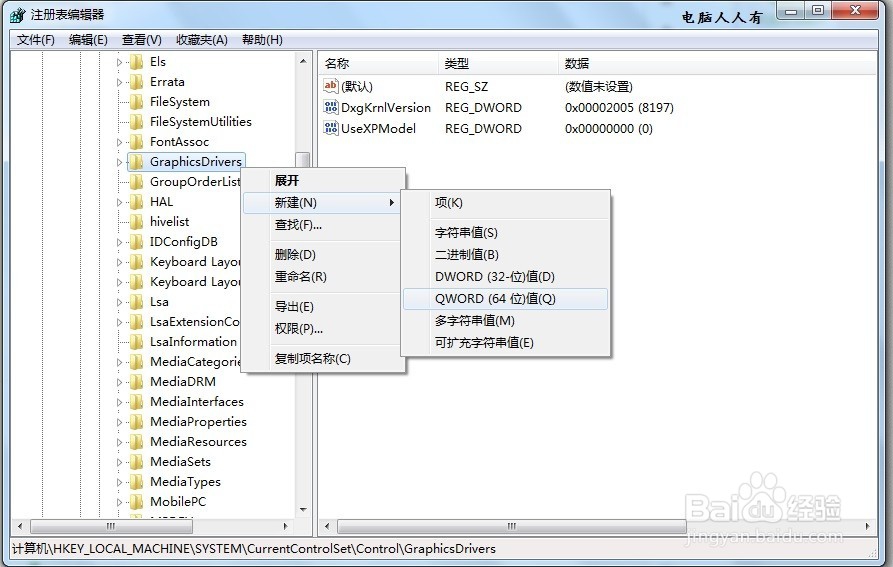The height and width of the screenshot is (567, 893).
Task: Click the MobilePC folder icon
Action: [x=136, y=502]
